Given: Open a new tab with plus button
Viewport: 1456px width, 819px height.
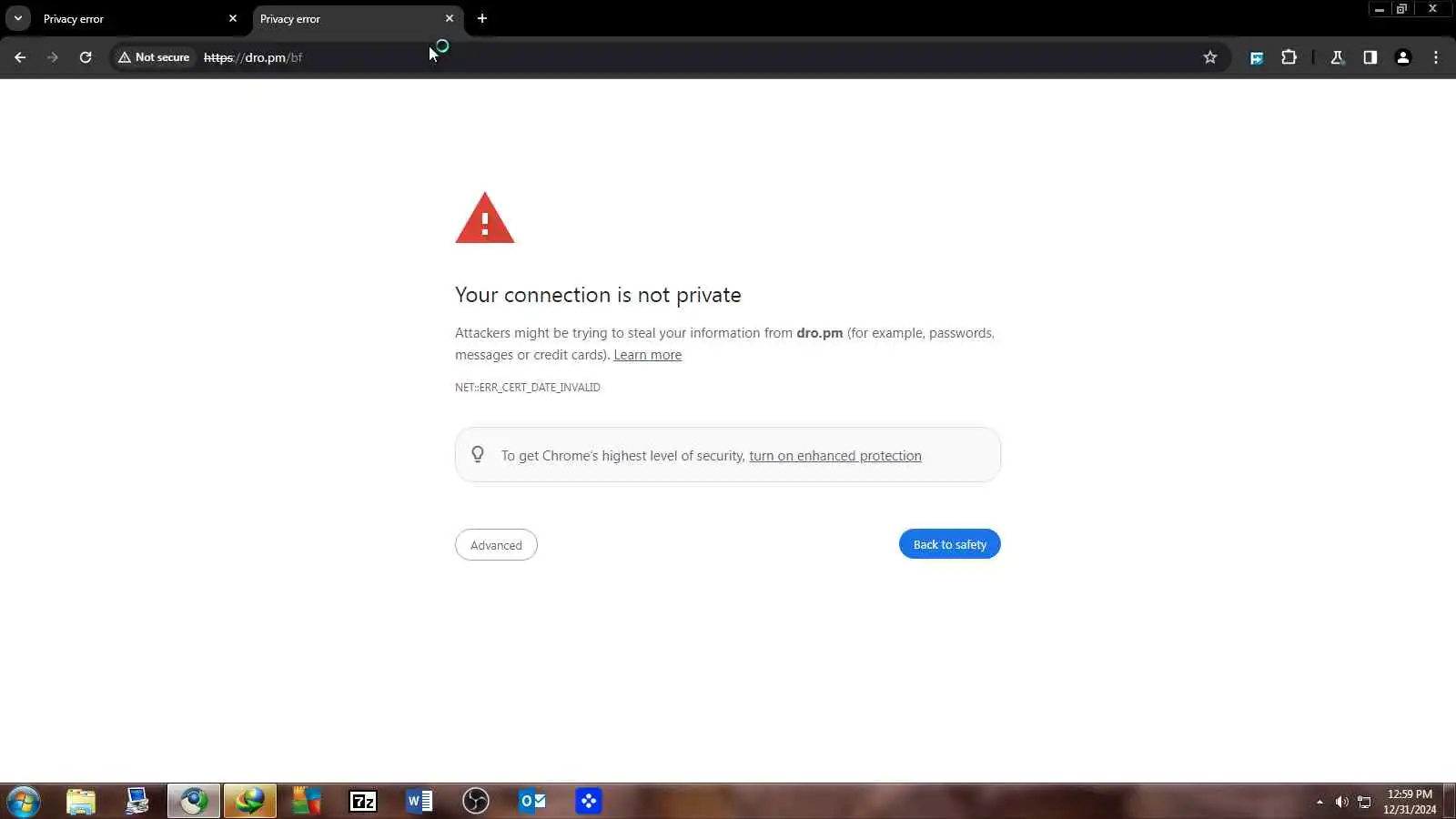Looking at the screenshot, I should pyautogui.click(x=482, y=18).
